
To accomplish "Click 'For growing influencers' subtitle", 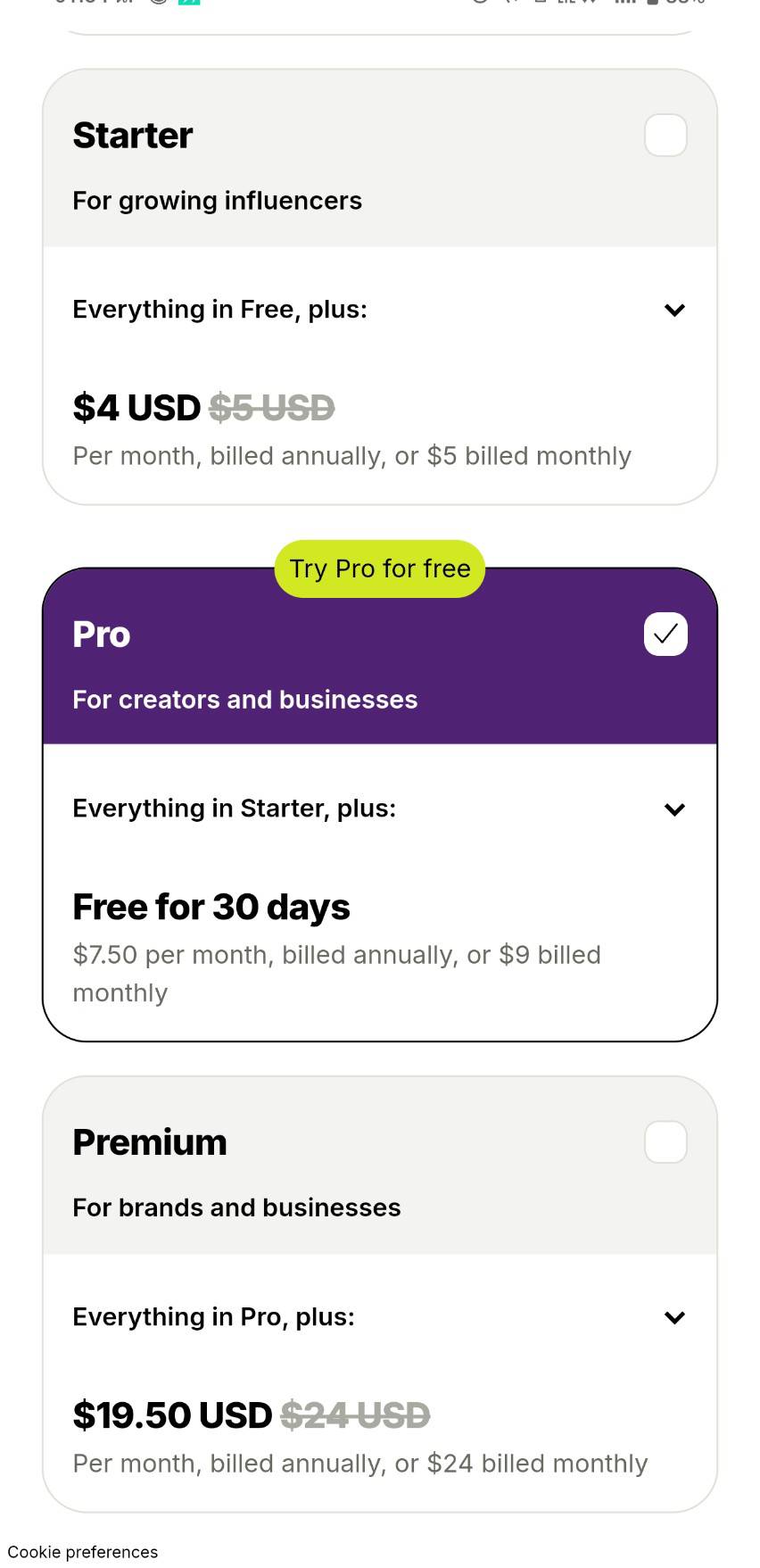I will 217,201.
